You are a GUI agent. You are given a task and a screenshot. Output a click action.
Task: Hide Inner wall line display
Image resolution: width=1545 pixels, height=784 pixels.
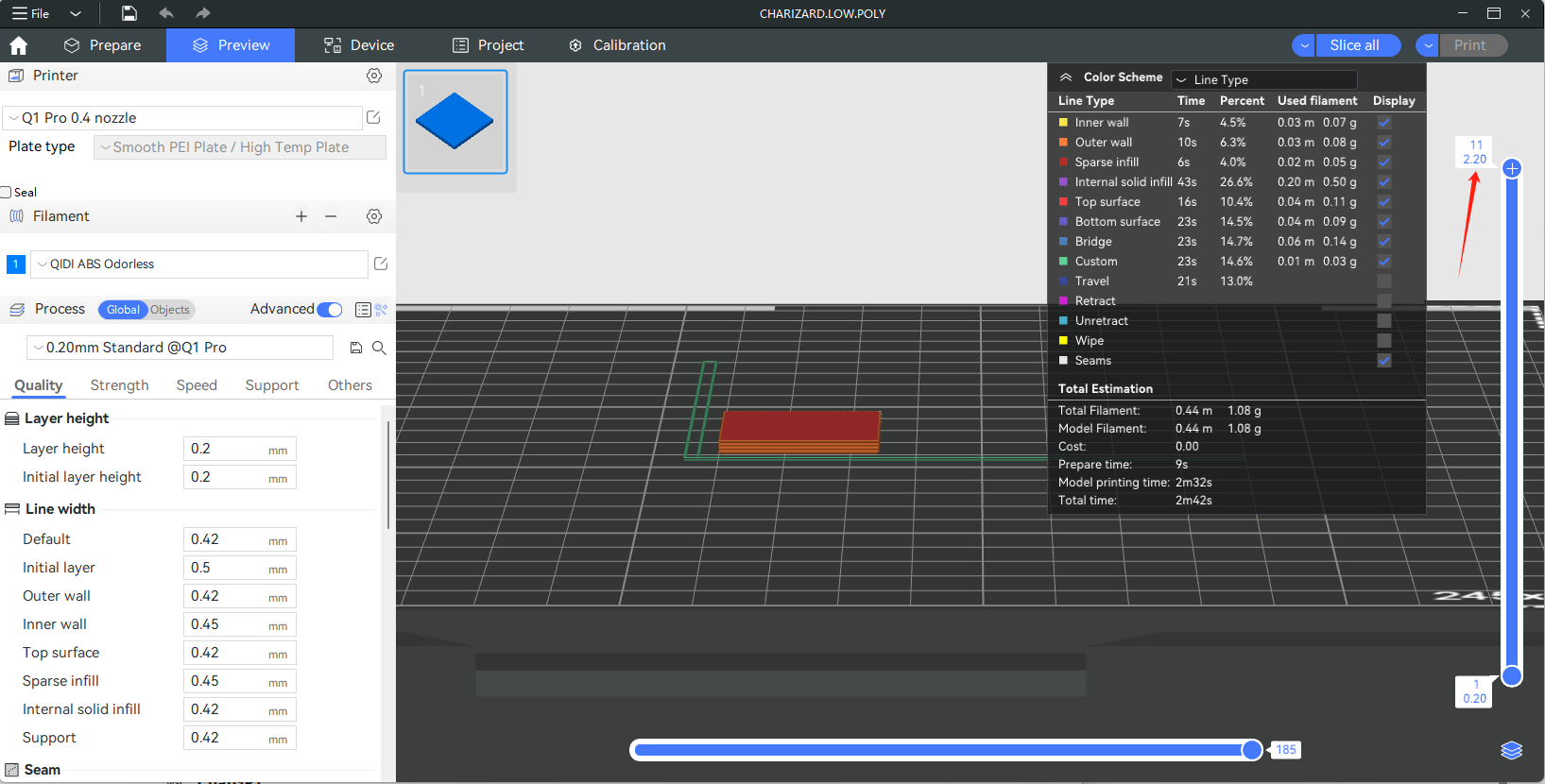pos(1383,123)
